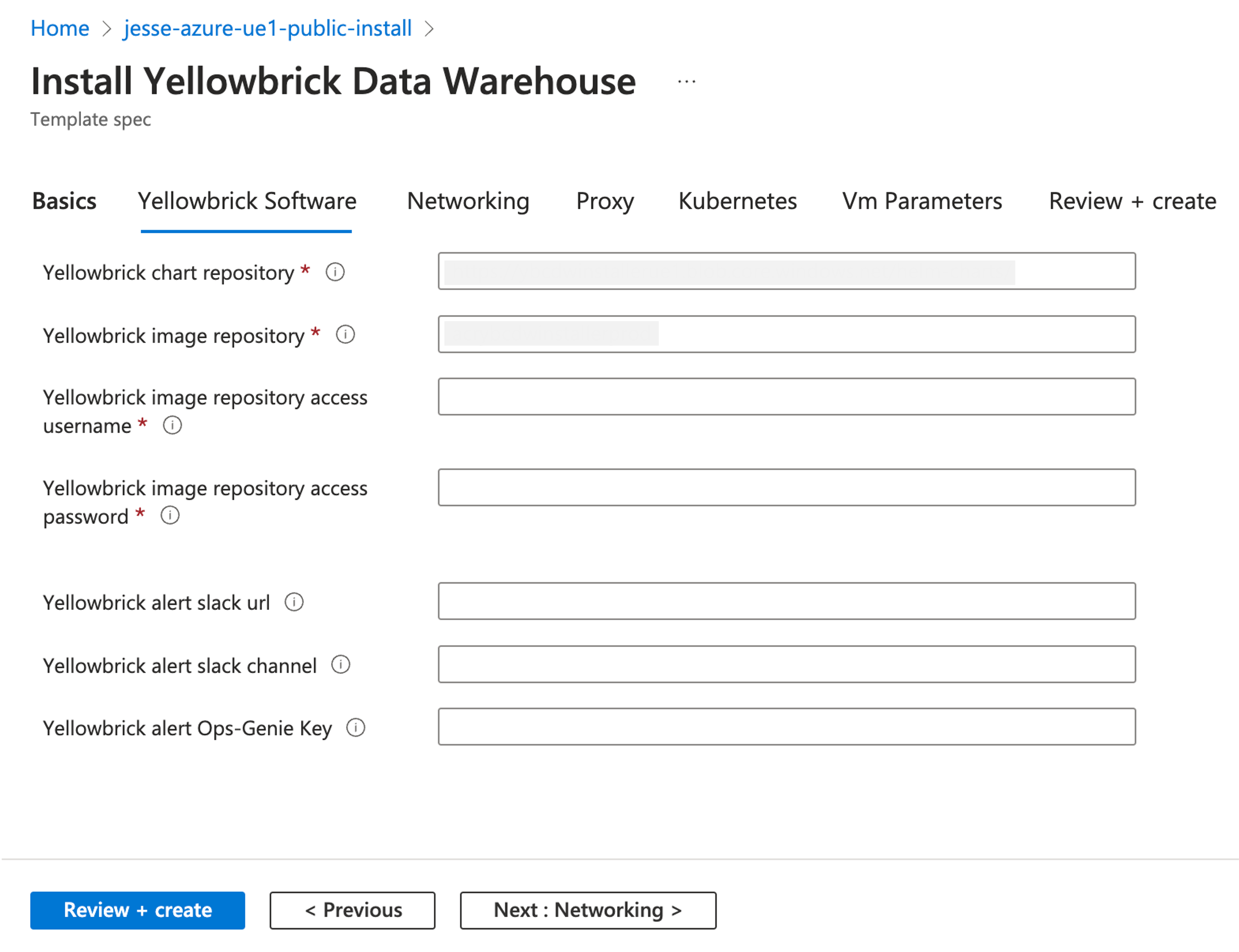Click the blue Review + create button
Viewport: 1239px width, 952px height.
pyautogui.click(x=138, y=910)
